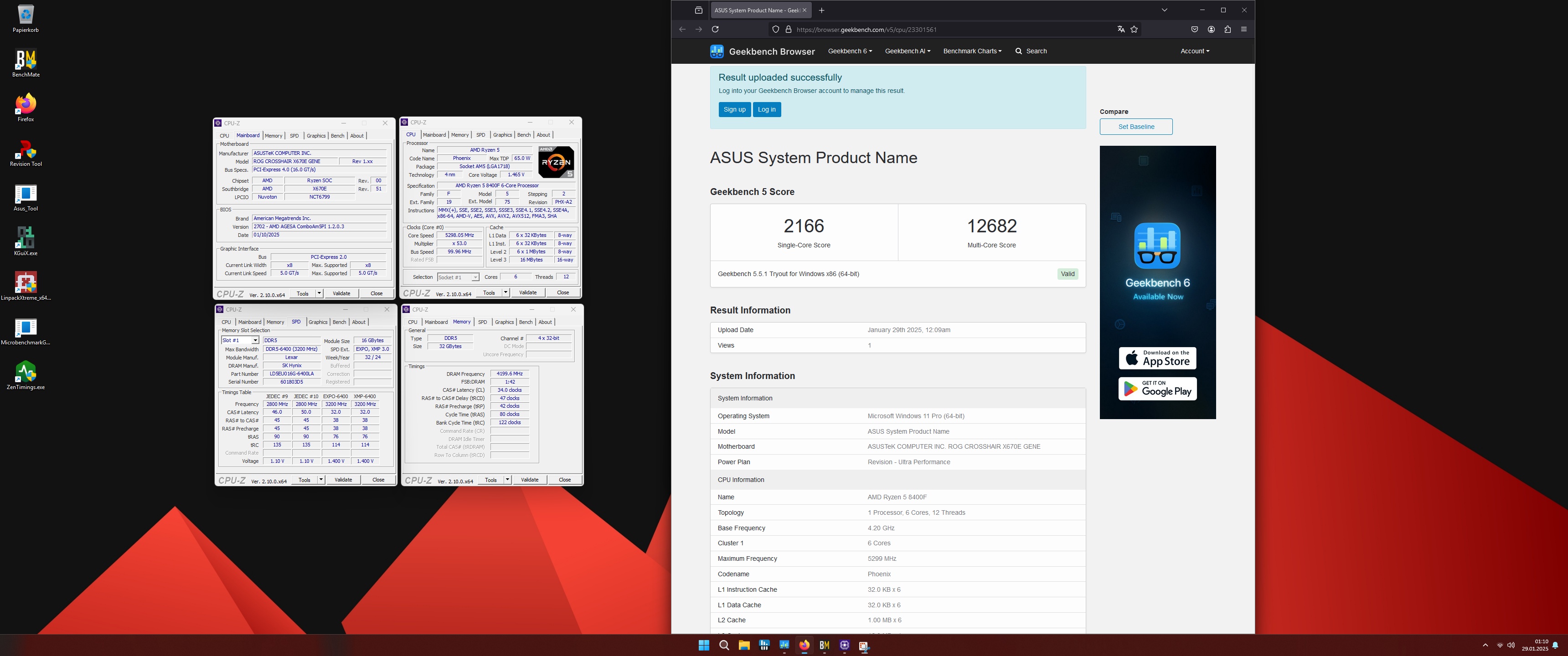The width and height of the screenshot is (1568, 656).
Task: Open Graphics tab in CPU-Z processor window
Action: [x=502, y=135]
